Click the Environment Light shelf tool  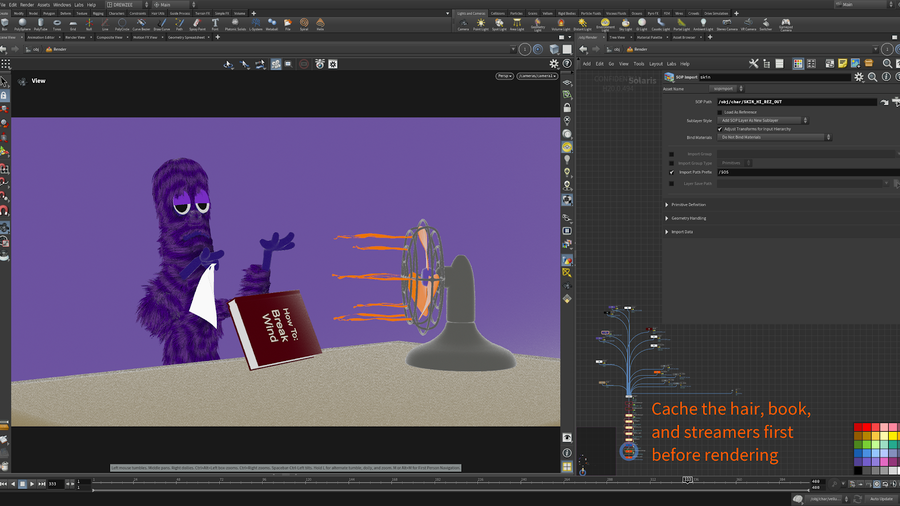coord(605,25)
